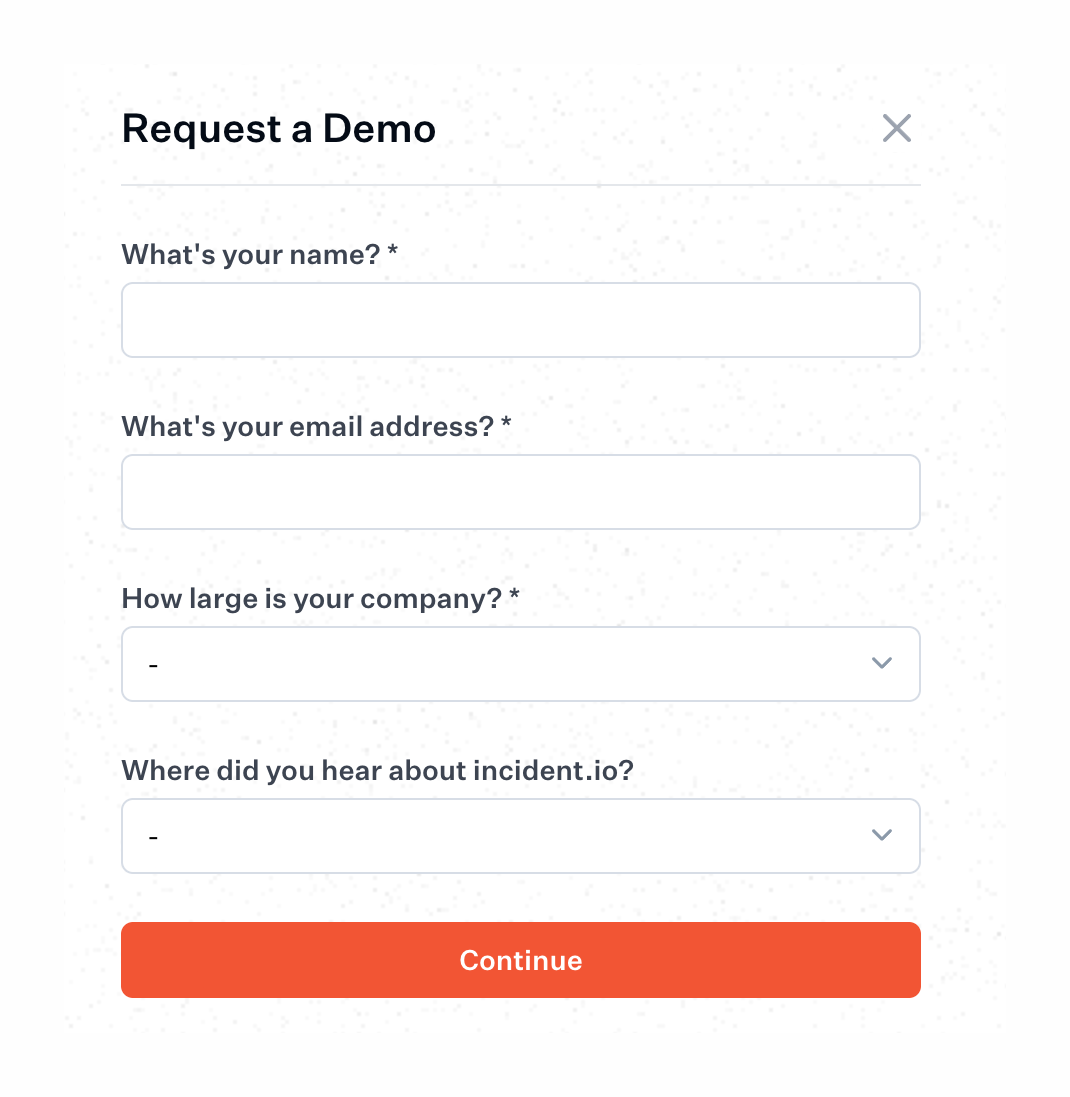The image size is (1070, 1097).
Task: Click the downward arrow in company size field
Action: 882,663
